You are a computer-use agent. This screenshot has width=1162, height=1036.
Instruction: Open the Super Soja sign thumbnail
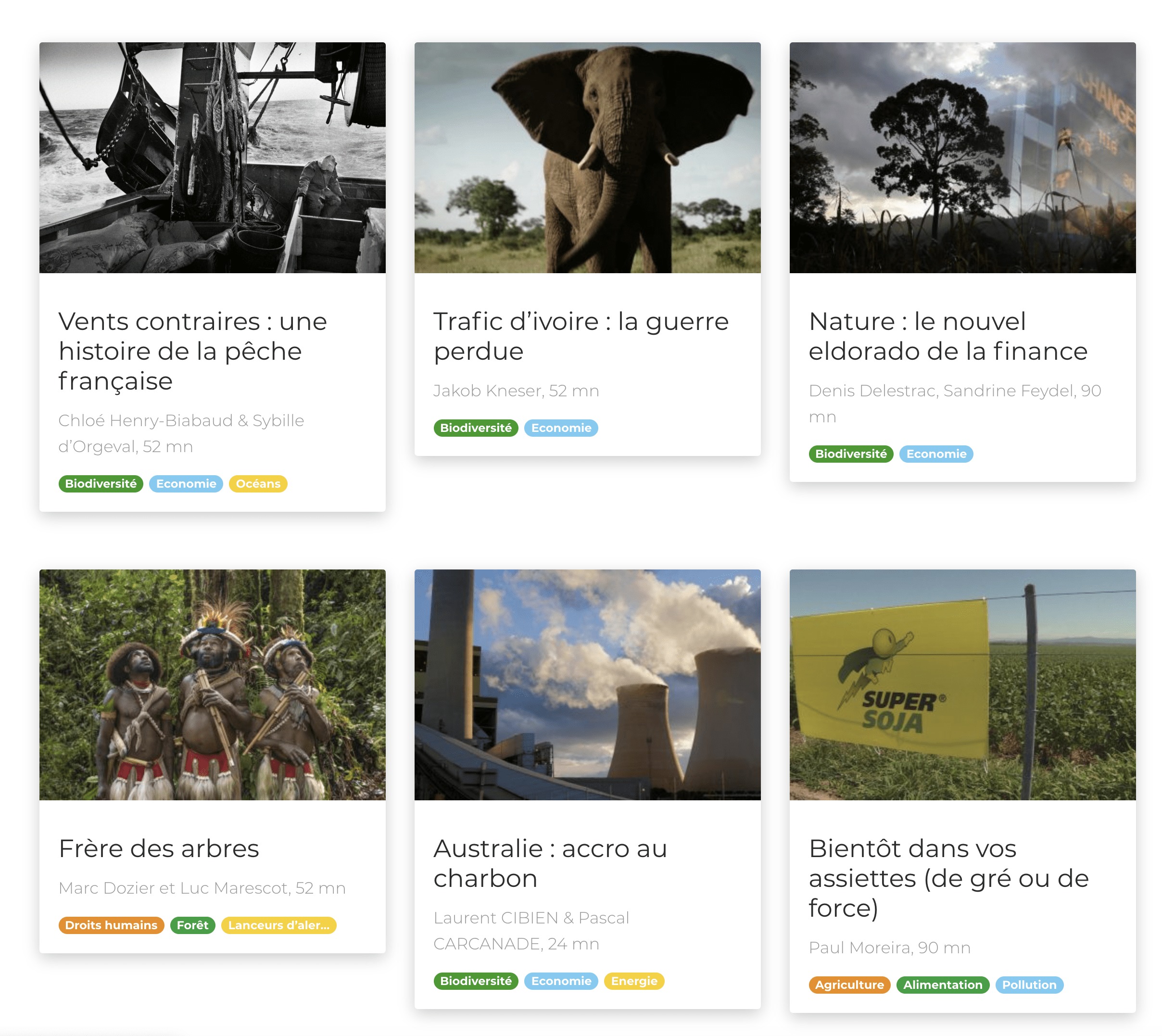click(963, 685)
